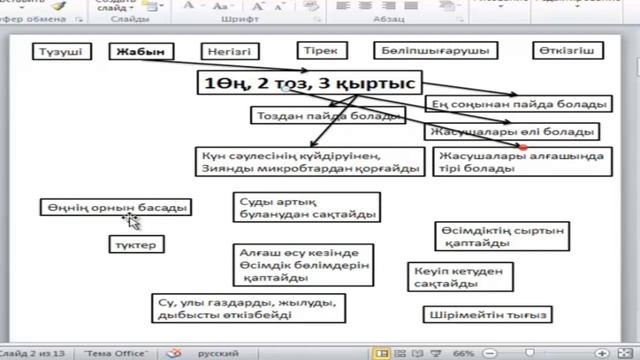Click the spell check icon in status bar
This screenshot has width=640, height=360.
(x=174, y=353)
